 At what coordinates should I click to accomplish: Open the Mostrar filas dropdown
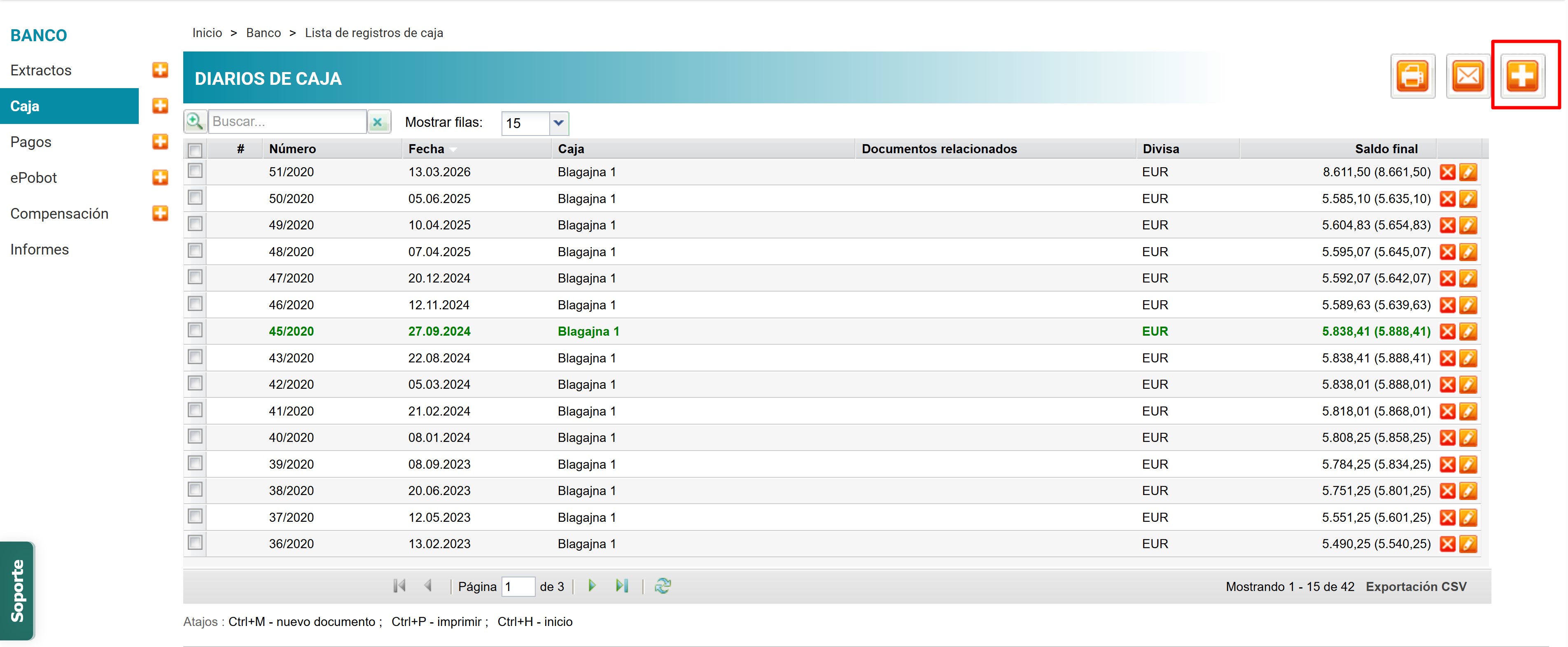pos(558,123)
